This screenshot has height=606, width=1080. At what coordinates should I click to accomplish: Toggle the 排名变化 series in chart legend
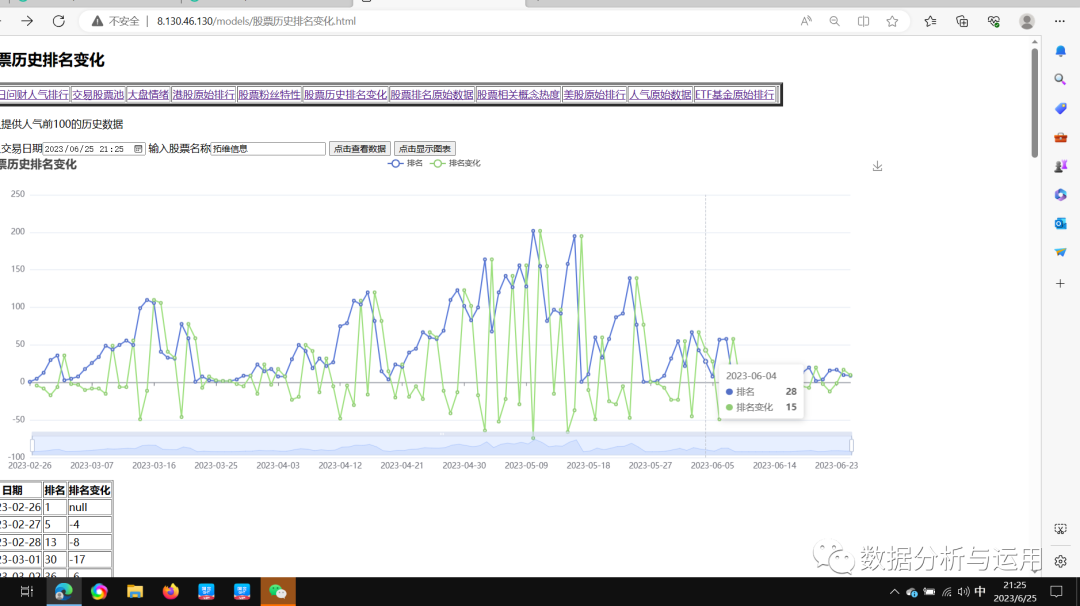(455, 163)
